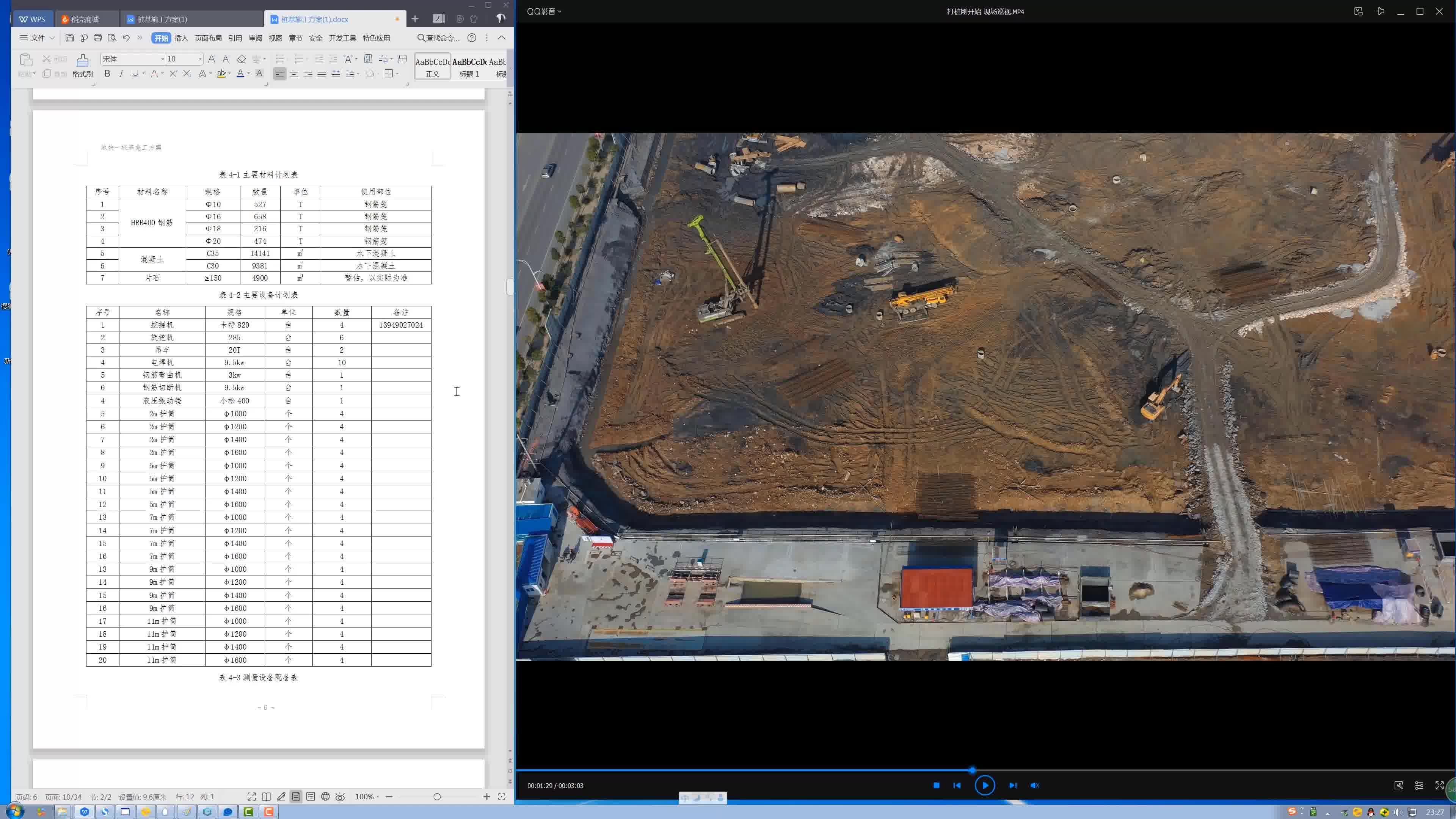Open the font size 10 dropdown
This screenshot has height=819, width=1456.
pyautogui.click(x=200, y=59)
